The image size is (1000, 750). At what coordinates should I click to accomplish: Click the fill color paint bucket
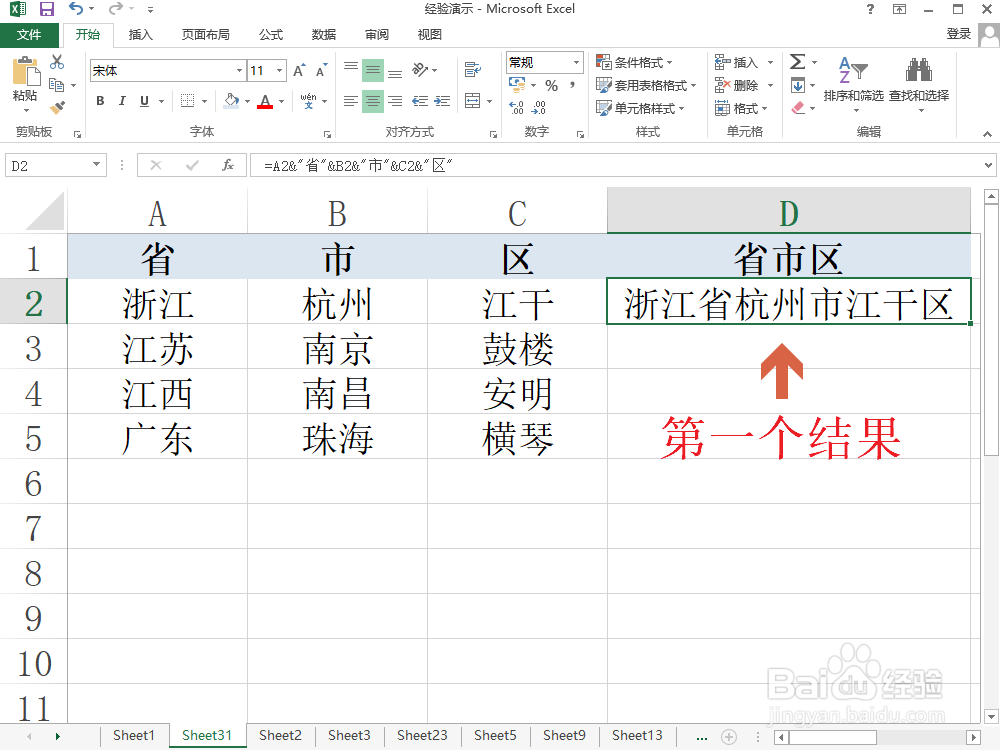click(x=232, y=101)
